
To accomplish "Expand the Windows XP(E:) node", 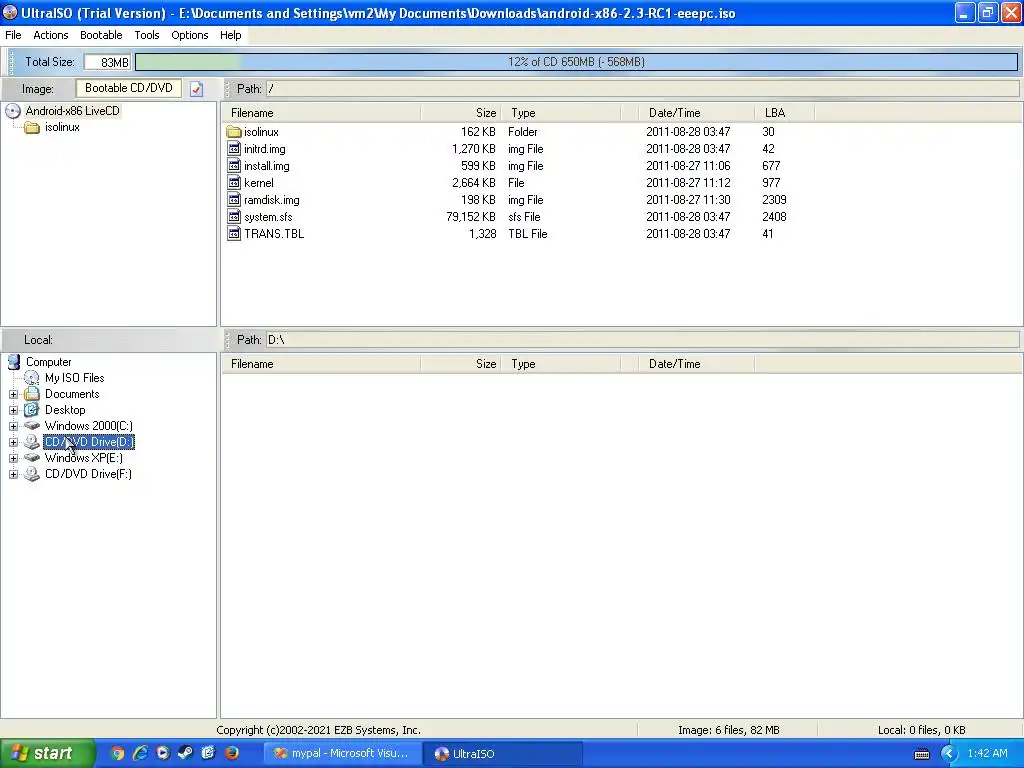I will [13, 458].
